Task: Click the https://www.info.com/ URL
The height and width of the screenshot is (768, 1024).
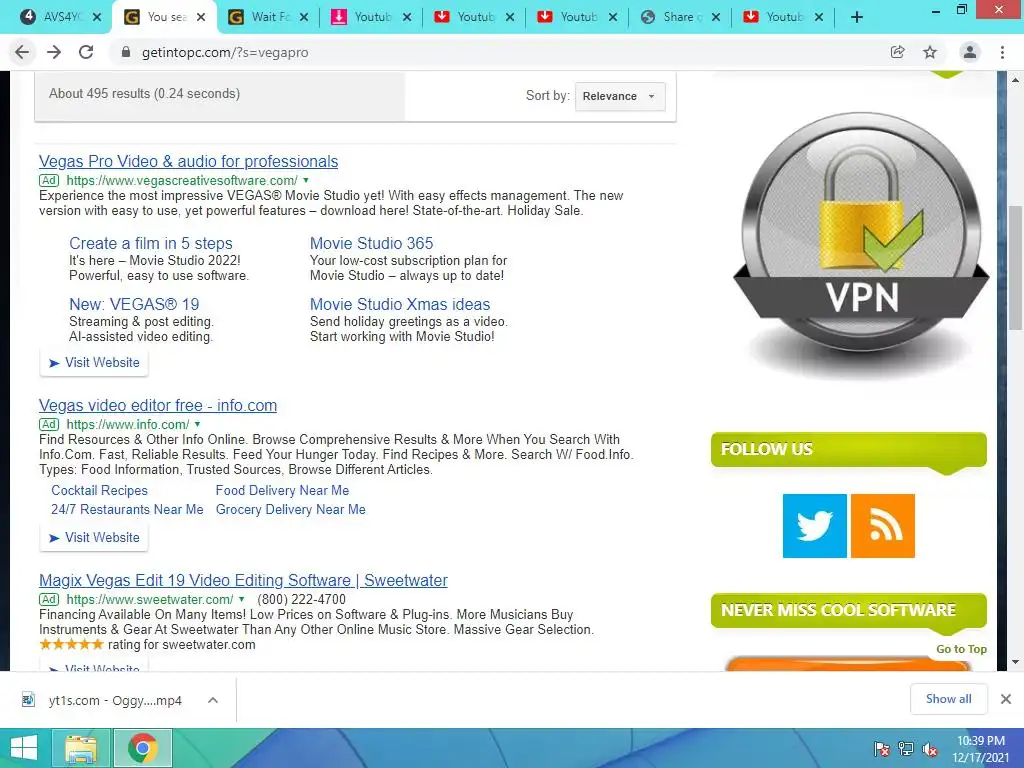Action: click(x=127, y=424)
